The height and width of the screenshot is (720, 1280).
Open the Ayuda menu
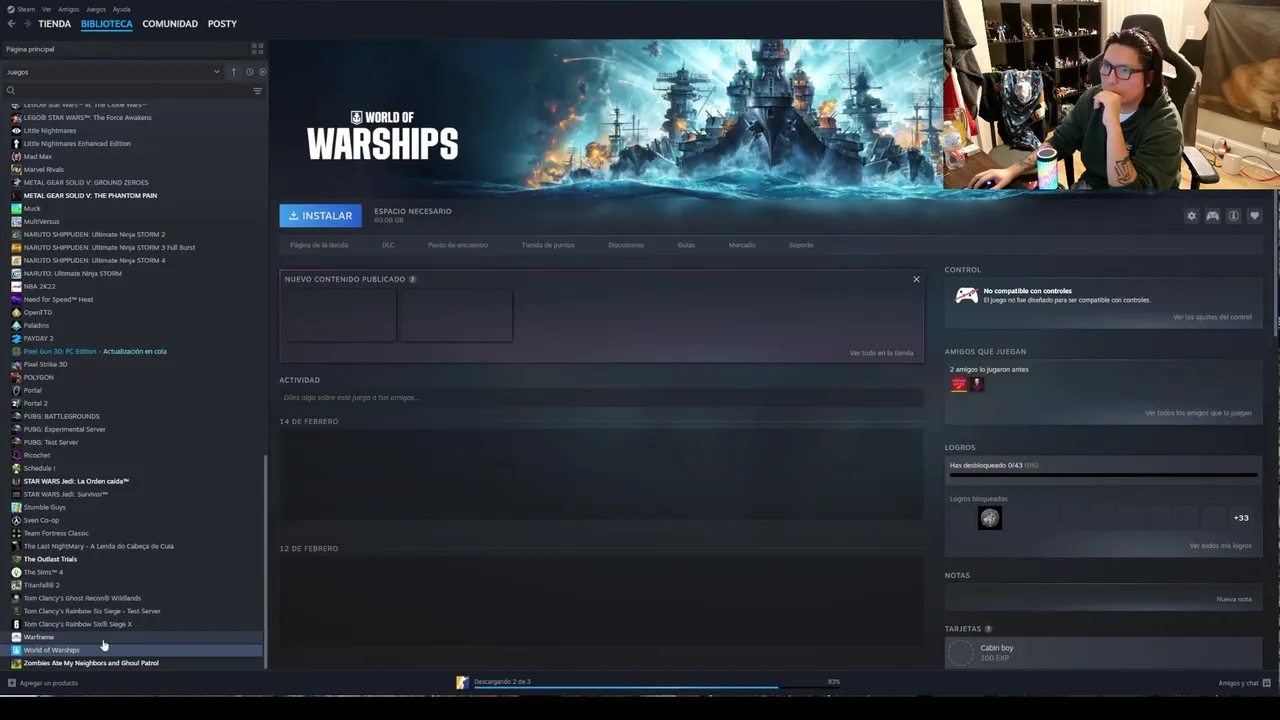coord(121,9)
